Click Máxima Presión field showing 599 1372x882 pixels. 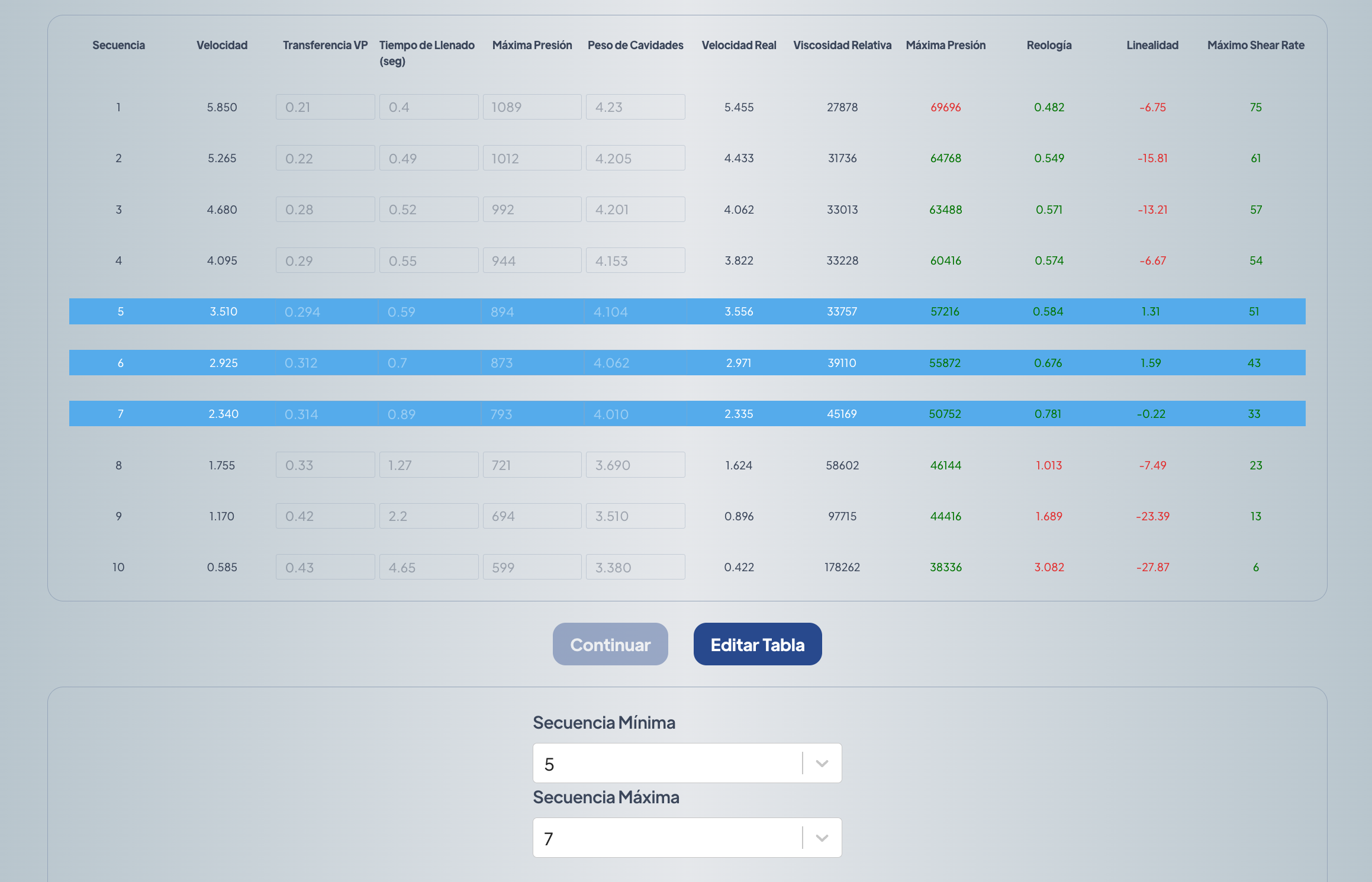[532, 567]
